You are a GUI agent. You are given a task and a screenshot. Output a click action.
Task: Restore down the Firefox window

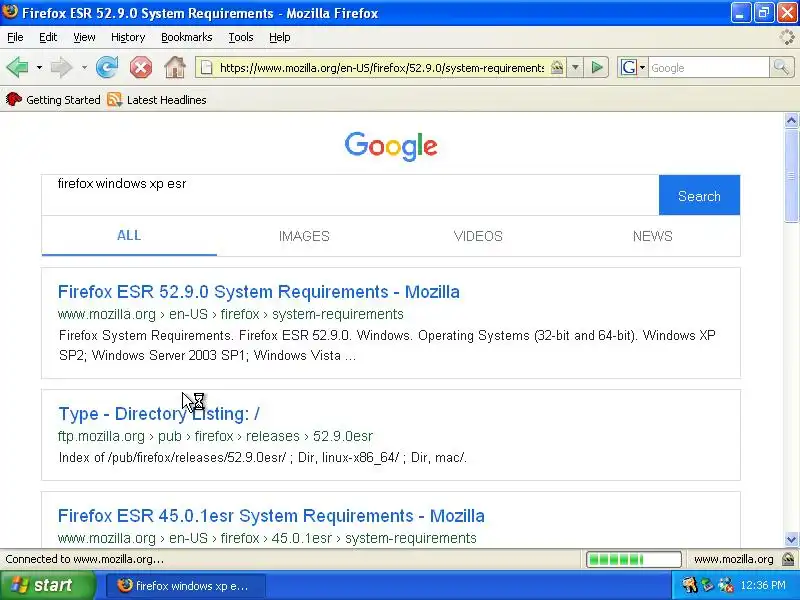click(763, 13)
